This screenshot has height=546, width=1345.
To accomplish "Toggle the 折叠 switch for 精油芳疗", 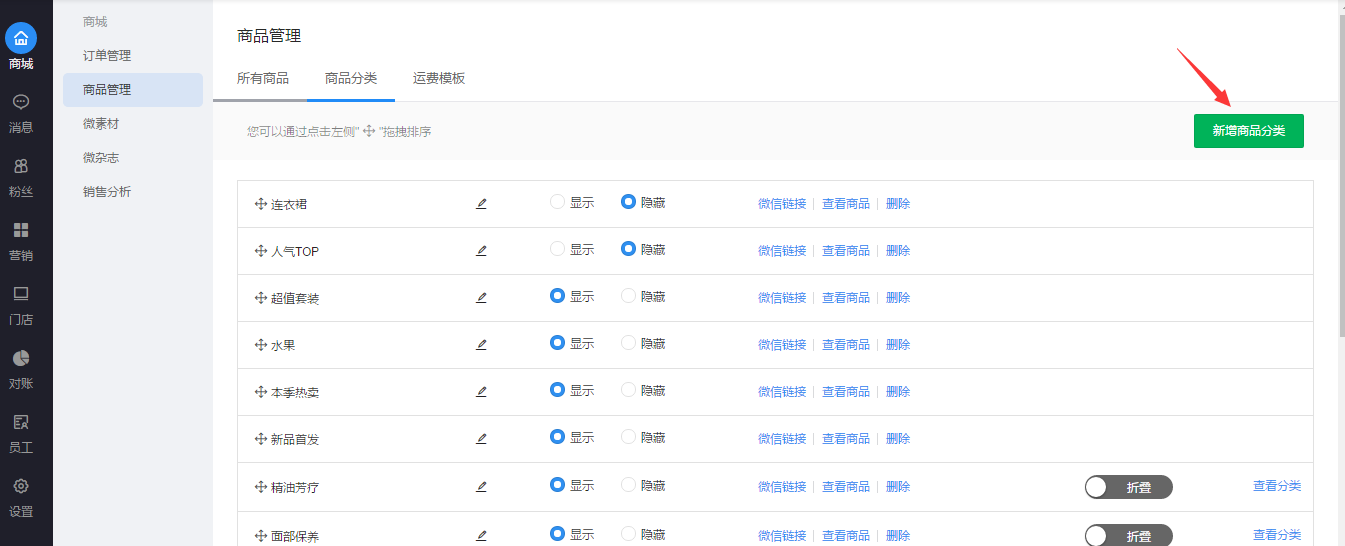I will [x=1128, y=487].
